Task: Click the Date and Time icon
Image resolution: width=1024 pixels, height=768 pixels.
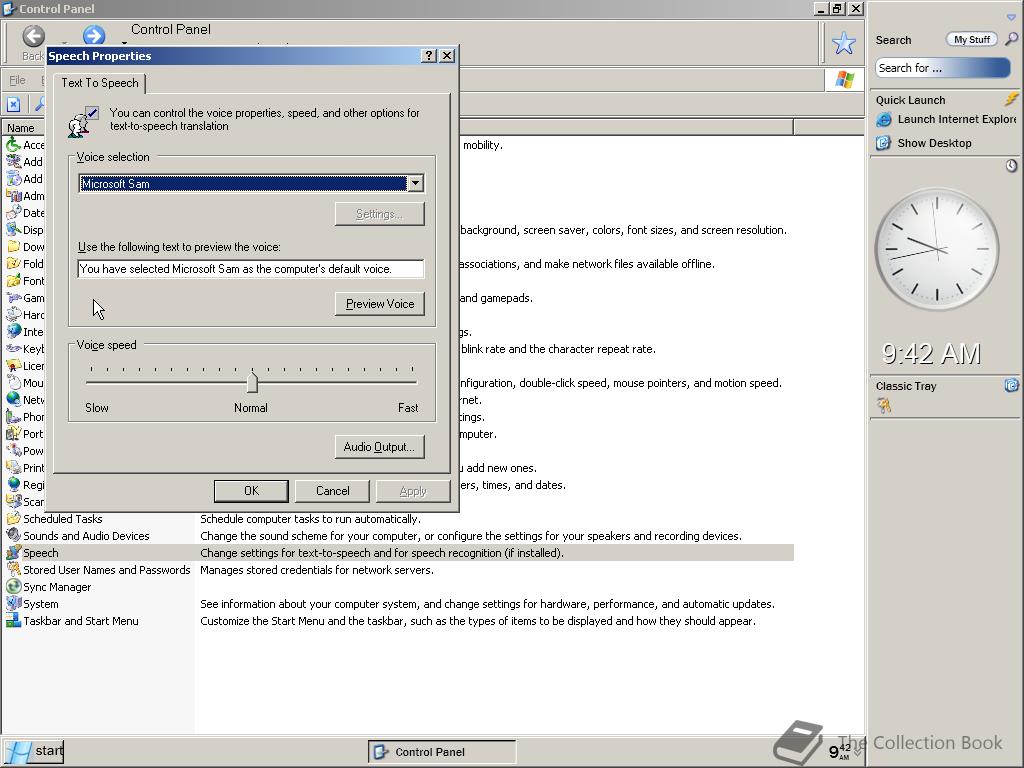Action: click(x=13, y=212)
